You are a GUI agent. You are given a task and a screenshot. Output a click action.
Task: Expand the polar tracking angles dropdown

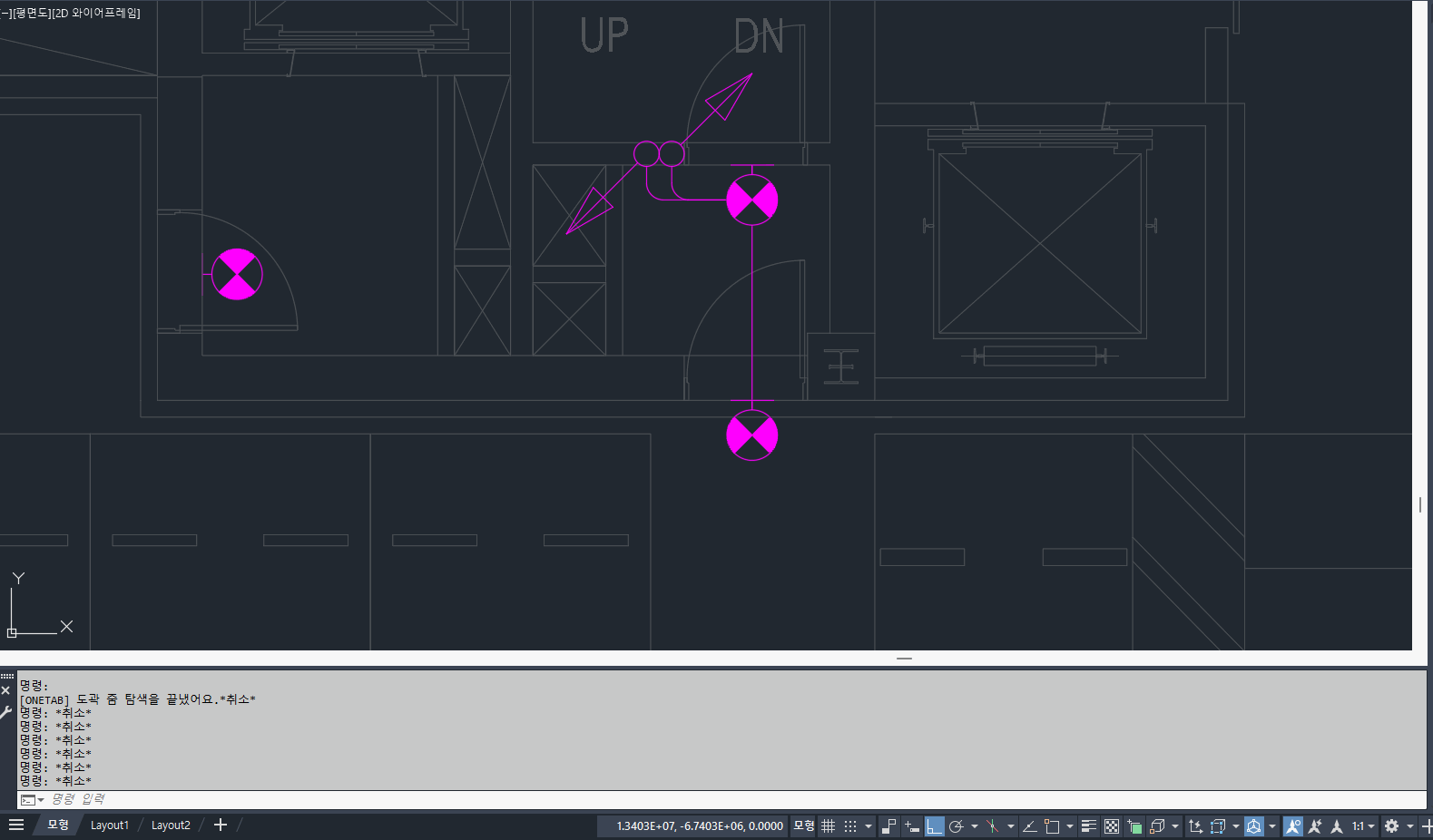(x=975, y=825)
